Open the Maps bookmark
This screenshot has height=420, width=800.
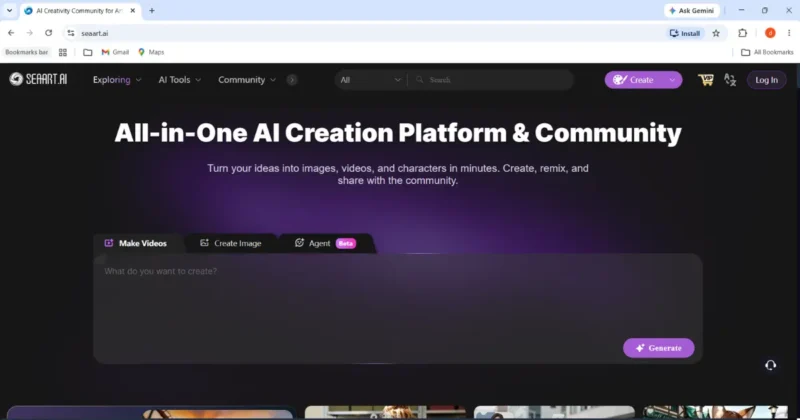pos(151,52)
